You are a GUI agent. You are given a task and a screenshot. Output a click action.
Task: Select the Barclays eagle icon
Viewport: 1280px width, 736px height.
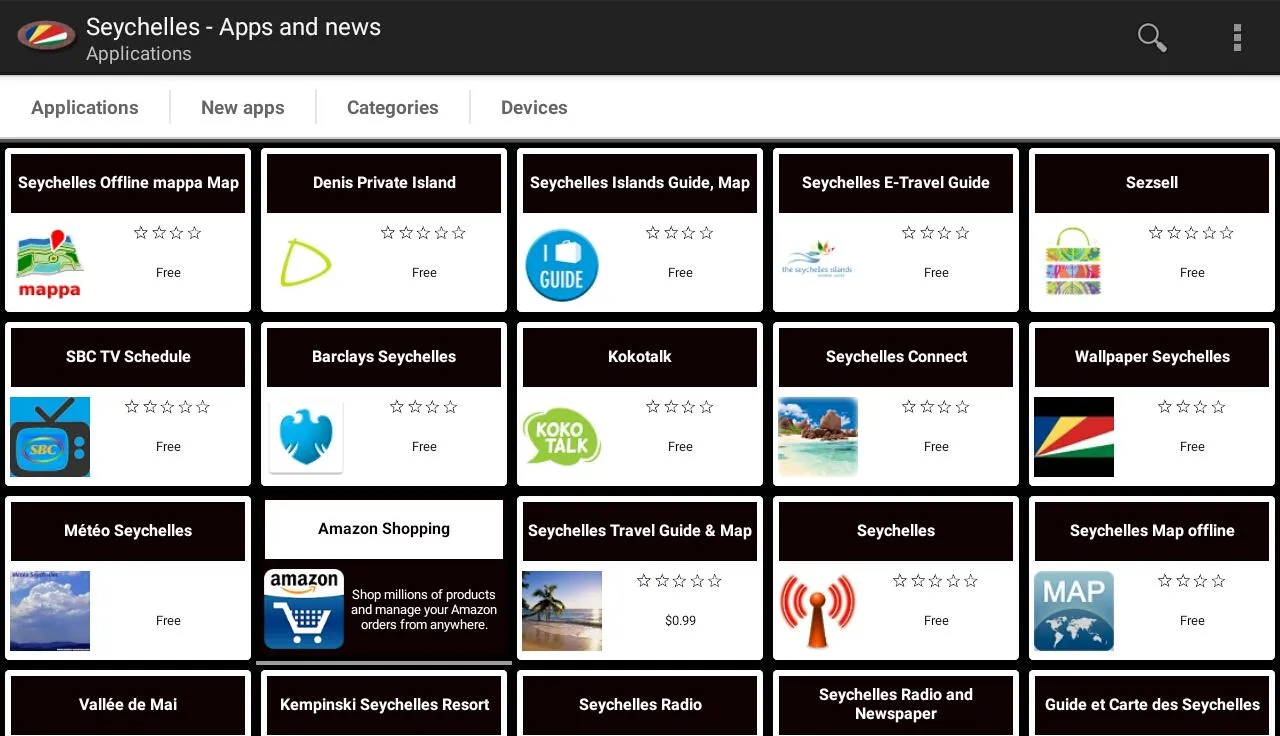(x=306, y=437)
